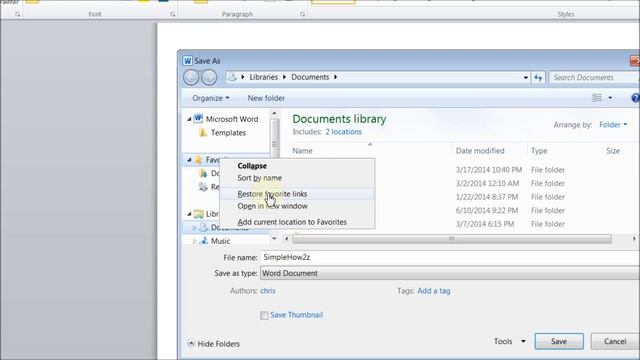
Task: Collapse the Microsoft Word tree node
Action: [189, 119]
